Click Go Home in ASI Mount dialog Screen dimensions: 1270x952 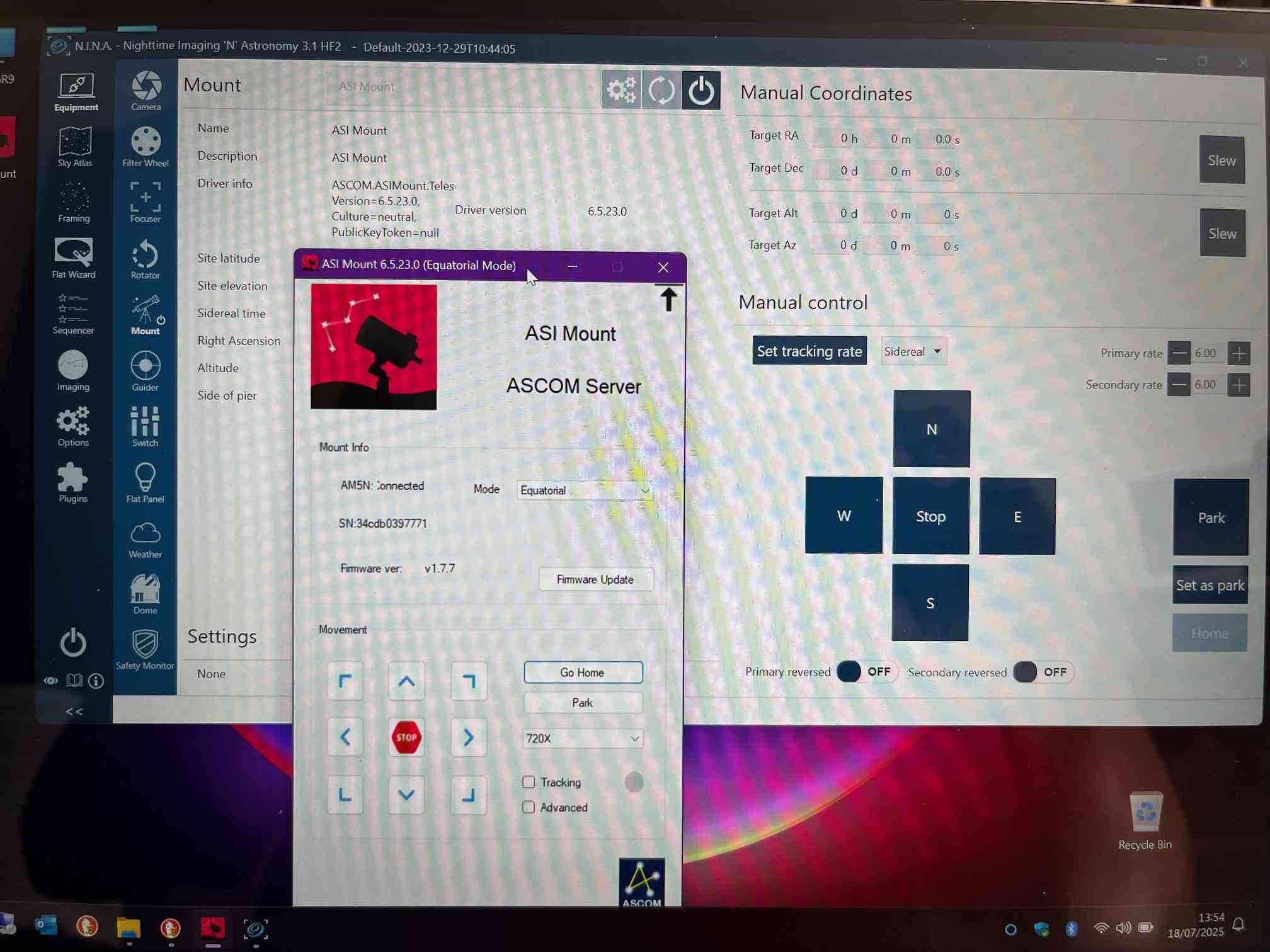(583, 672)
